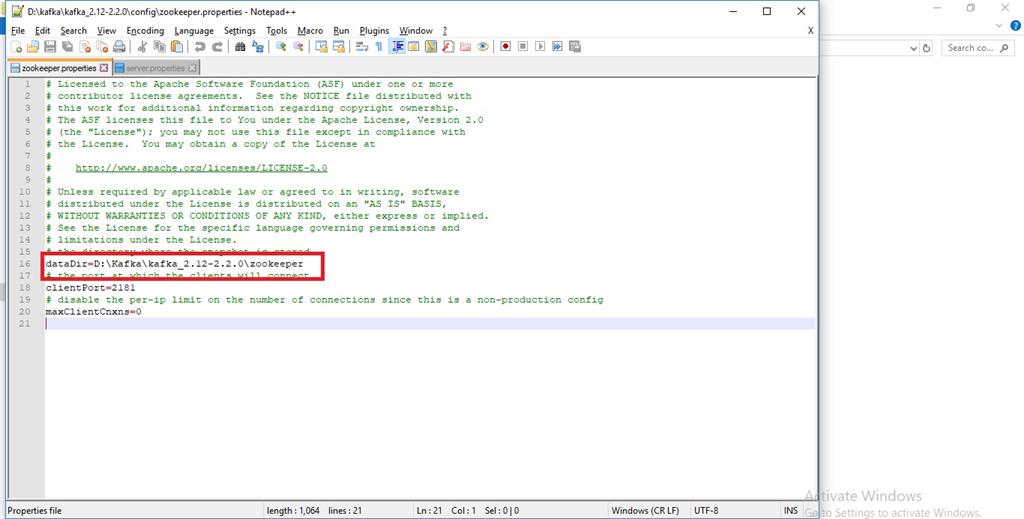This screenshot has height=519, width=1024.
Task: Click the New file toolbar icon
Action: [17, 47]
